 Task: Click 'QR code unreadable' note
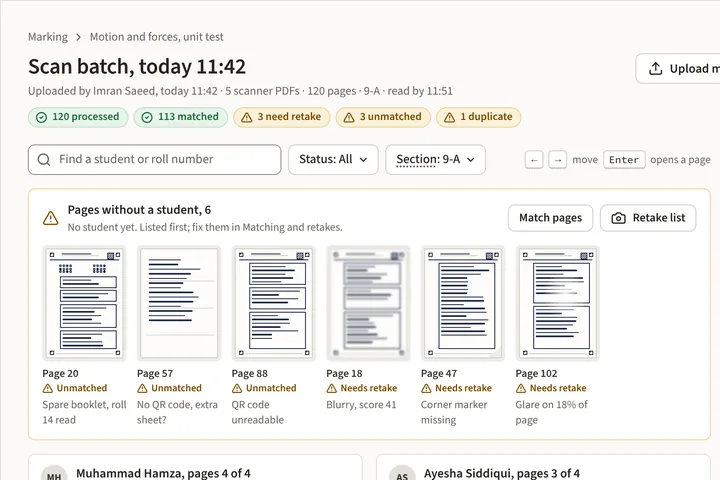pyautogui.click(x=258, y=412)
